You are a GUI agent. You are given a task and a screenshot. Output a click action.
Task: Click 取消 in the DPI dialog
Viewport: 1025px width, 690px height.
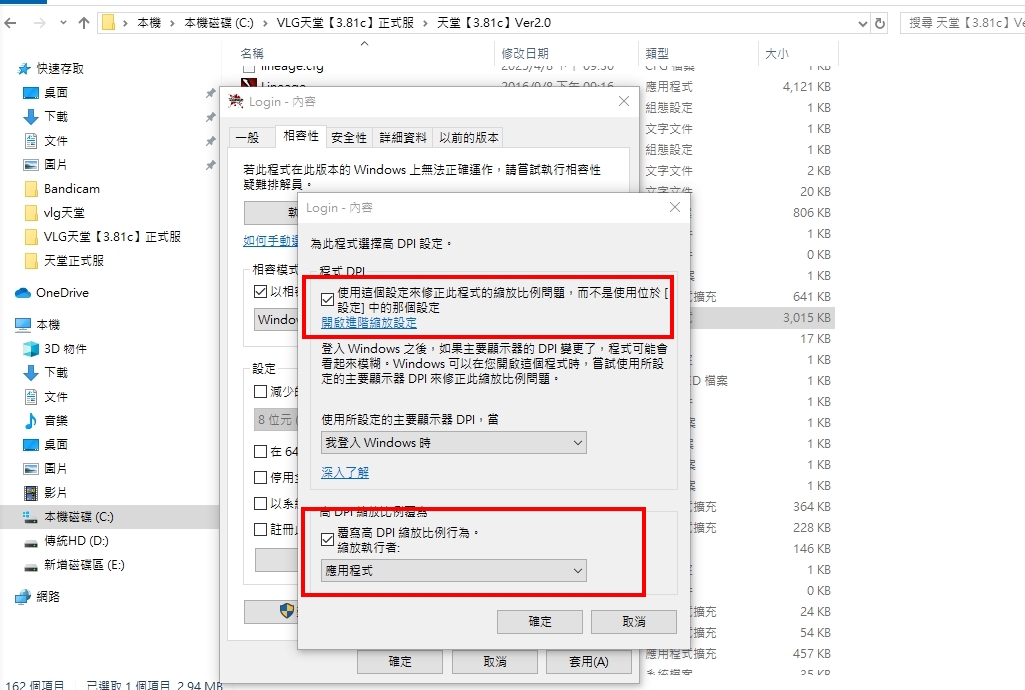click(633, 622)
